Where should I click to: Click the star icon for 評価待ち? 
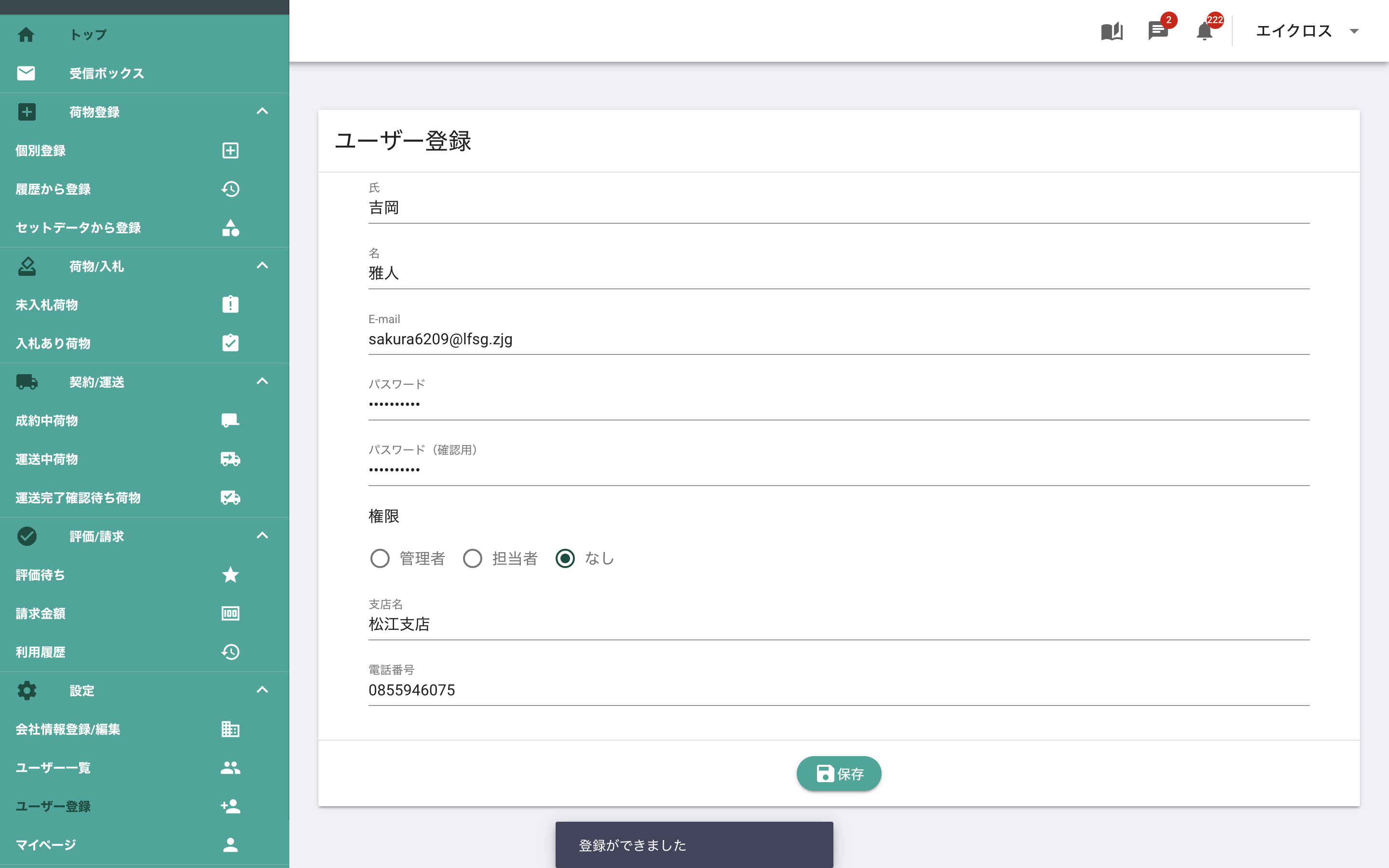point(230,575)
